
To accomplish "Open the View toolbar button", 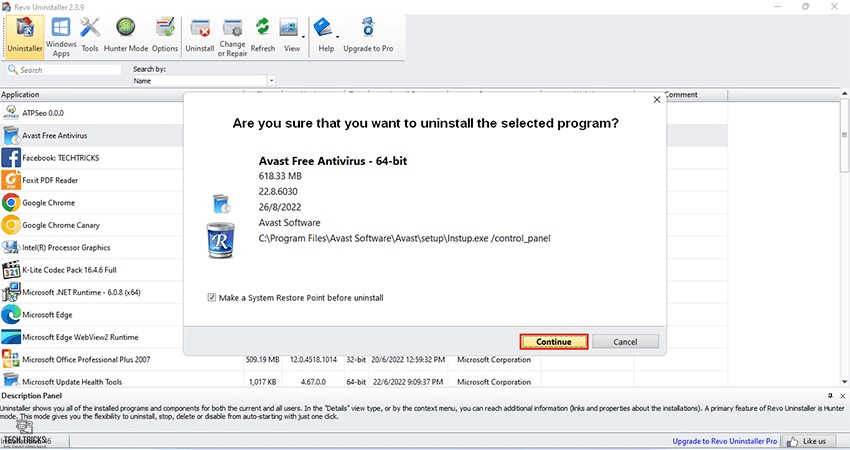I will [291, 36].
